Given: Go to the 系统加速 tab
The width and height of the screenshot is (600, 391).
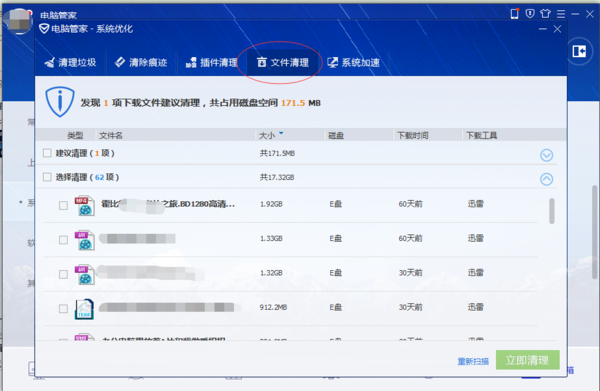Looking at the screenshot, I should point(354,62).
